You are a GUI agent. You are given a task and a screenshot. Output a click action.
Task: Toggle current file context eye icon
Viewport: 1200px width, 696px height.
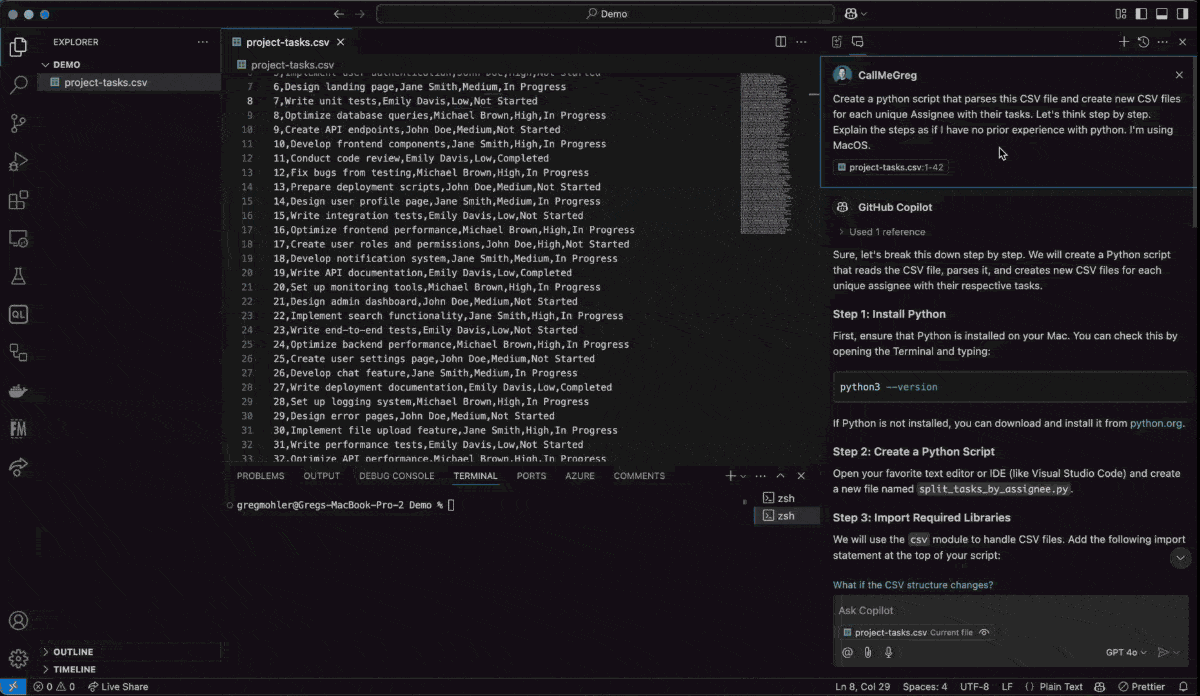[985, 633]
